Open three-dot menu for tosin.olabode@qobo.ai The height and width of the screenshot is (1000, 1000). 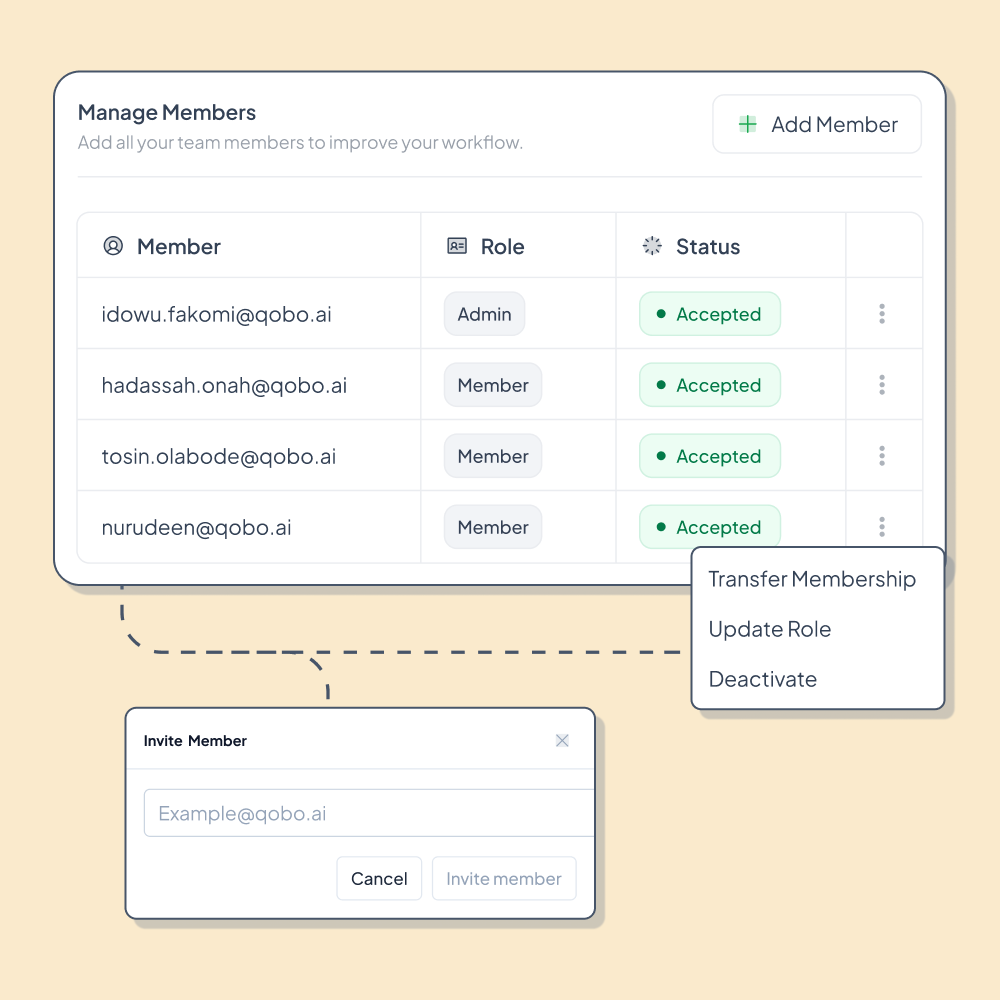(882, 456)
